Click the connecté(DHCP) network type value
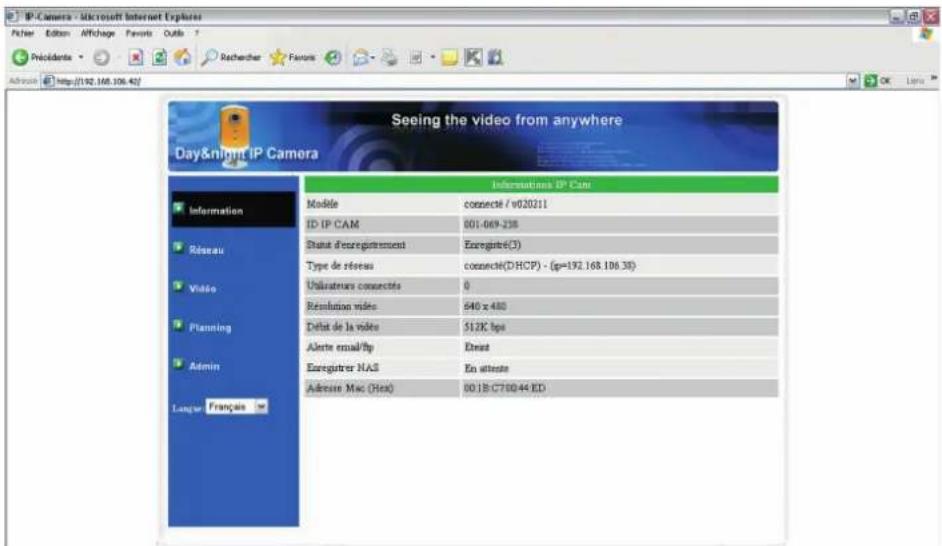The width and height of the screenshot is (942, 546). point(550,265)
